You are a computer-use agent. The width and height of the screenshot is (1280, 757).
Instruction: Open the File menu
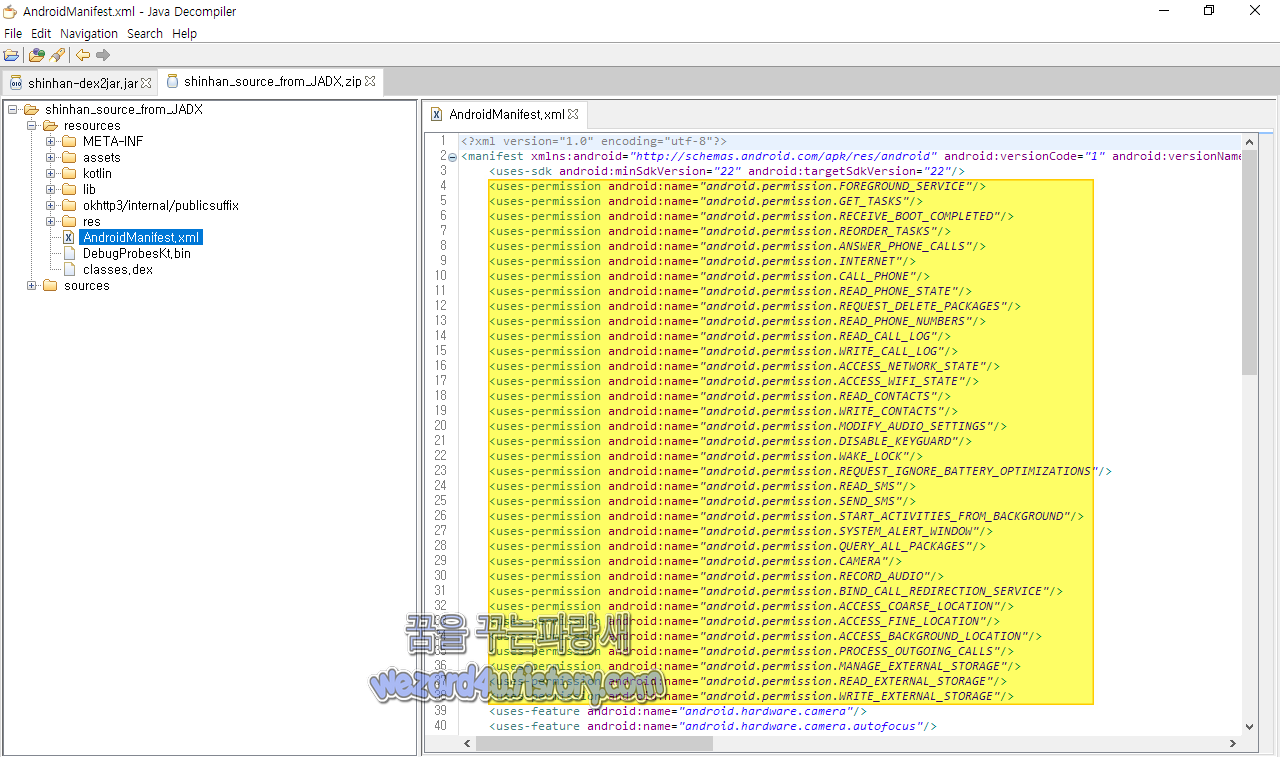13,33
